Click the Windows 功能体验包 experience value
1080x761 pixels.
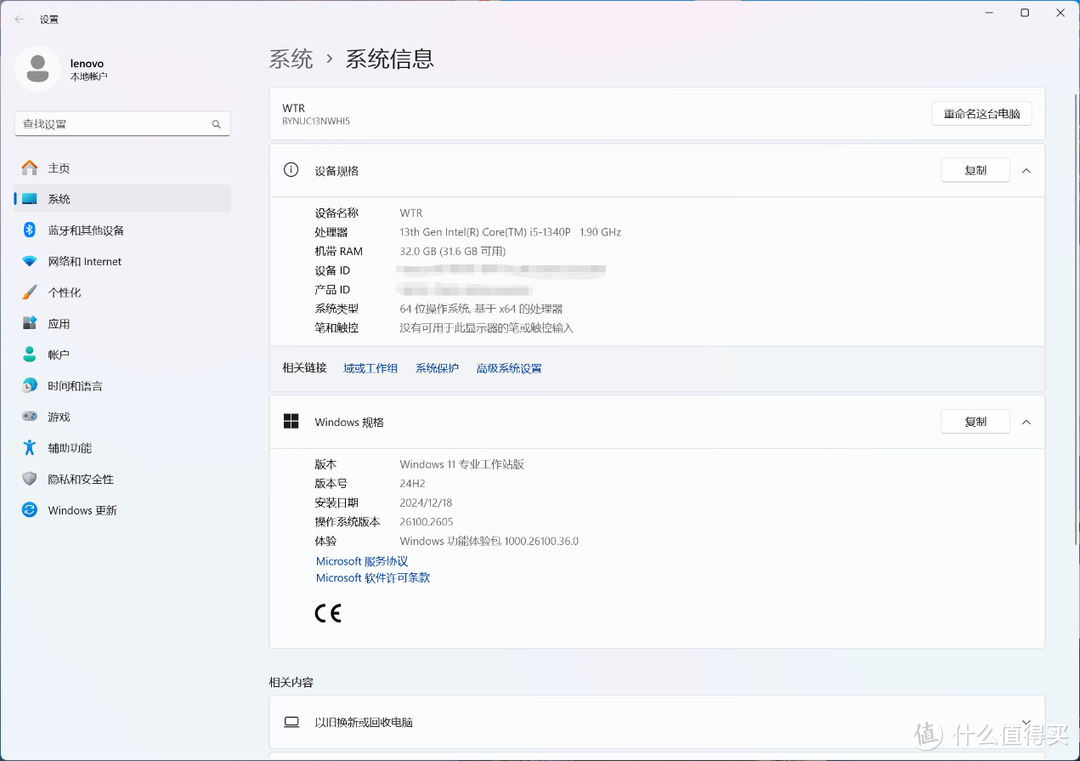point(489,541)
